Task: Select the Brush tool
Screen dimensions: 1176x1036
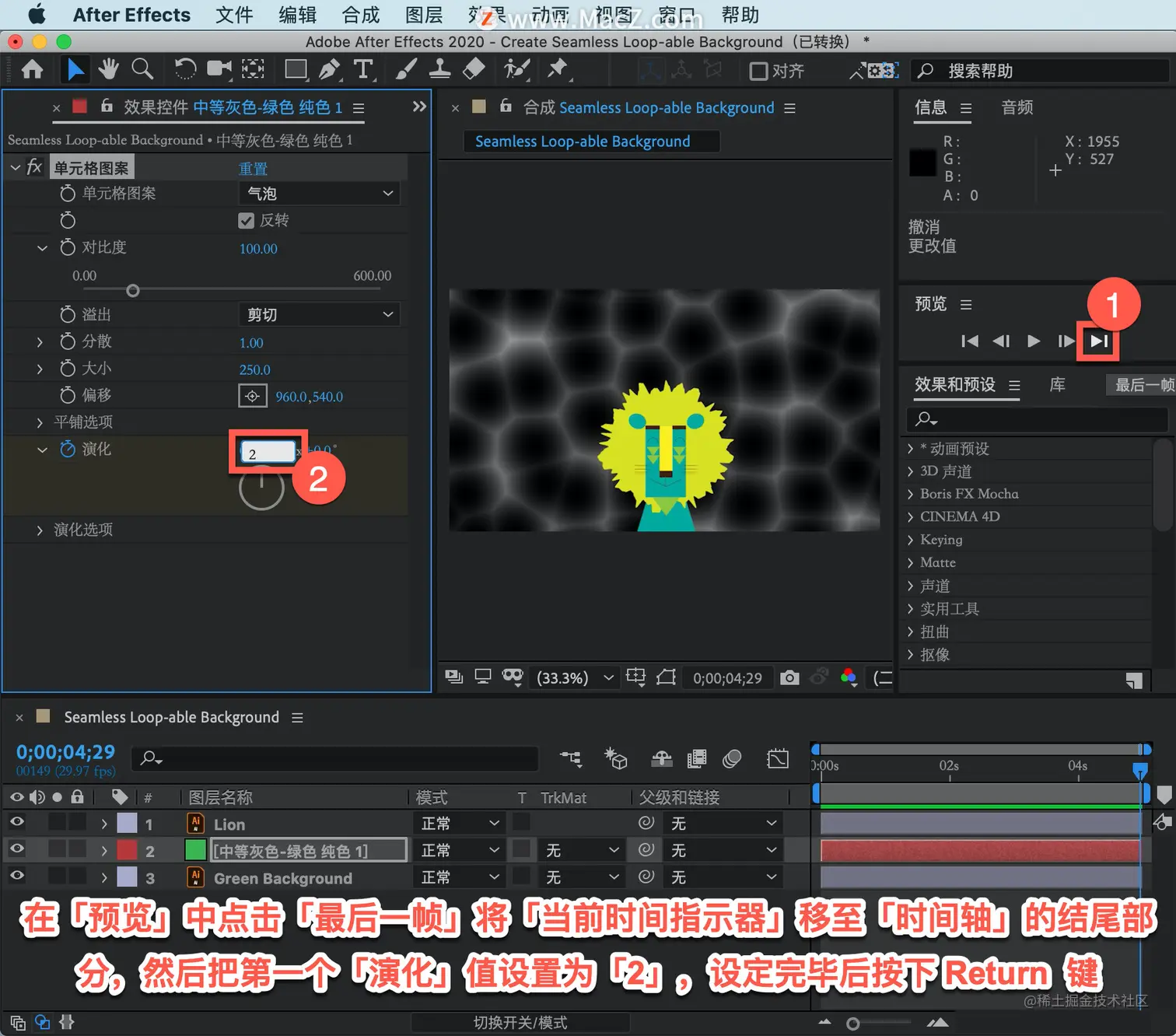Action: click(x=405, y=70)
